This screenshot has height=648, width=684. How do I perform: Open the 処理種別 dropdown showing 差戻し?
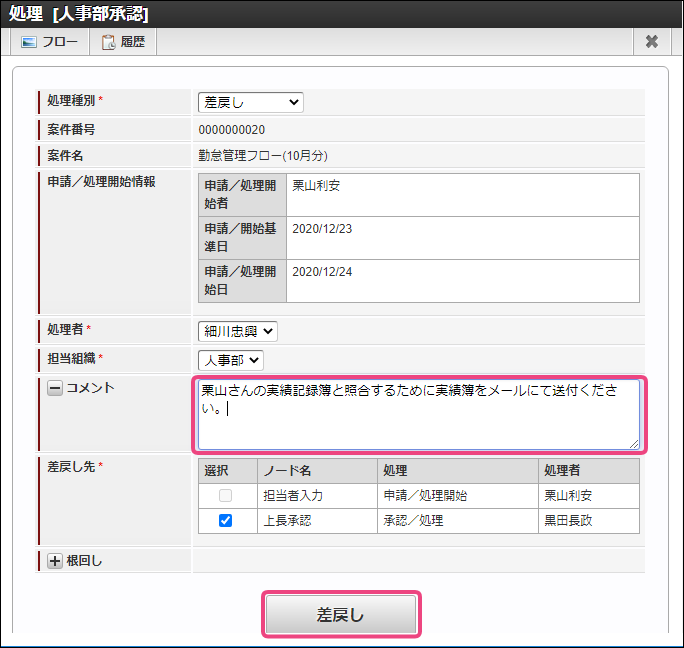tap(251, 102)
